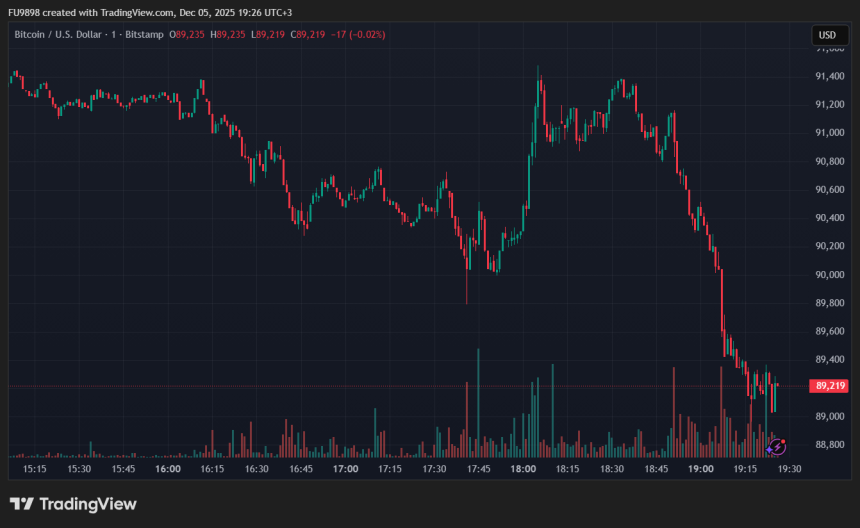Image resolution: width=860 pixels, height=528 pixels.
Task: Click the 91,400 price axis label
Action: (832, 76)
